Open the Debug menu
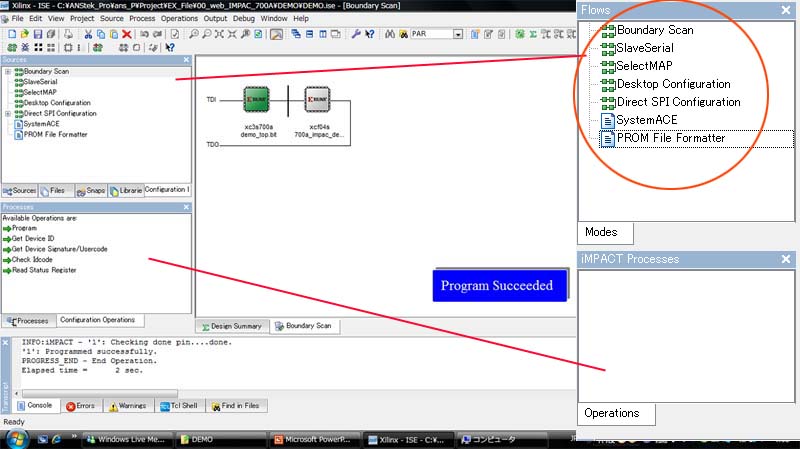Image resolution: width=800 pixels, height=449 pixels. [243, 18]
